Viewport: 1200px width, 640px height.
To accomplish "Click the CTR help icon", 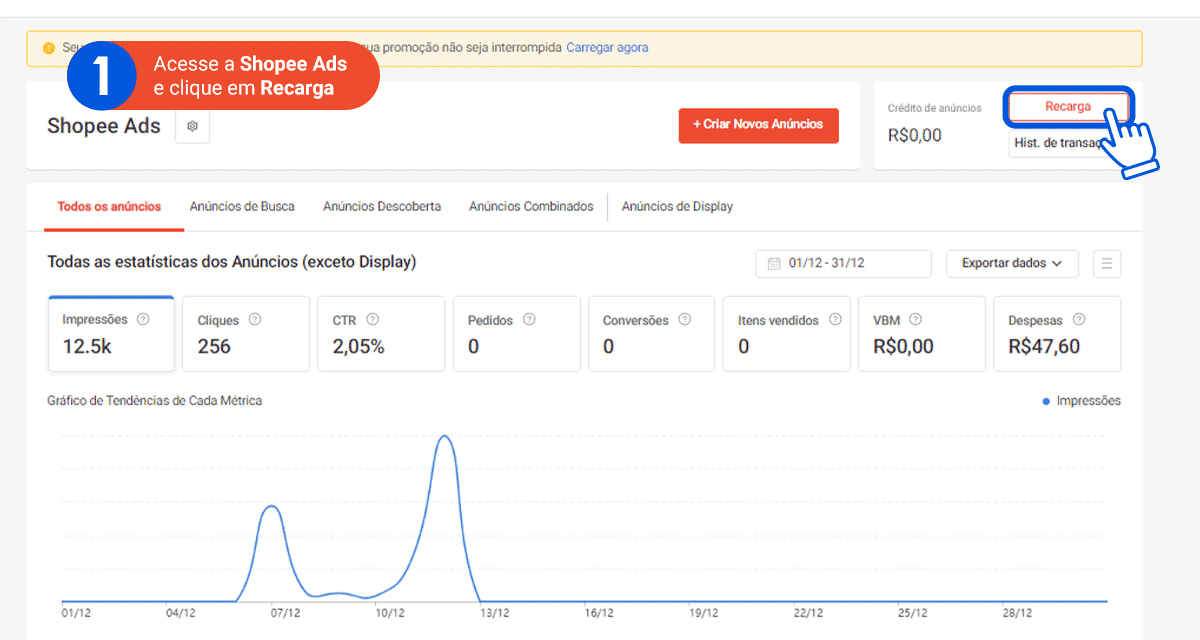I will (x=373, y=320).
